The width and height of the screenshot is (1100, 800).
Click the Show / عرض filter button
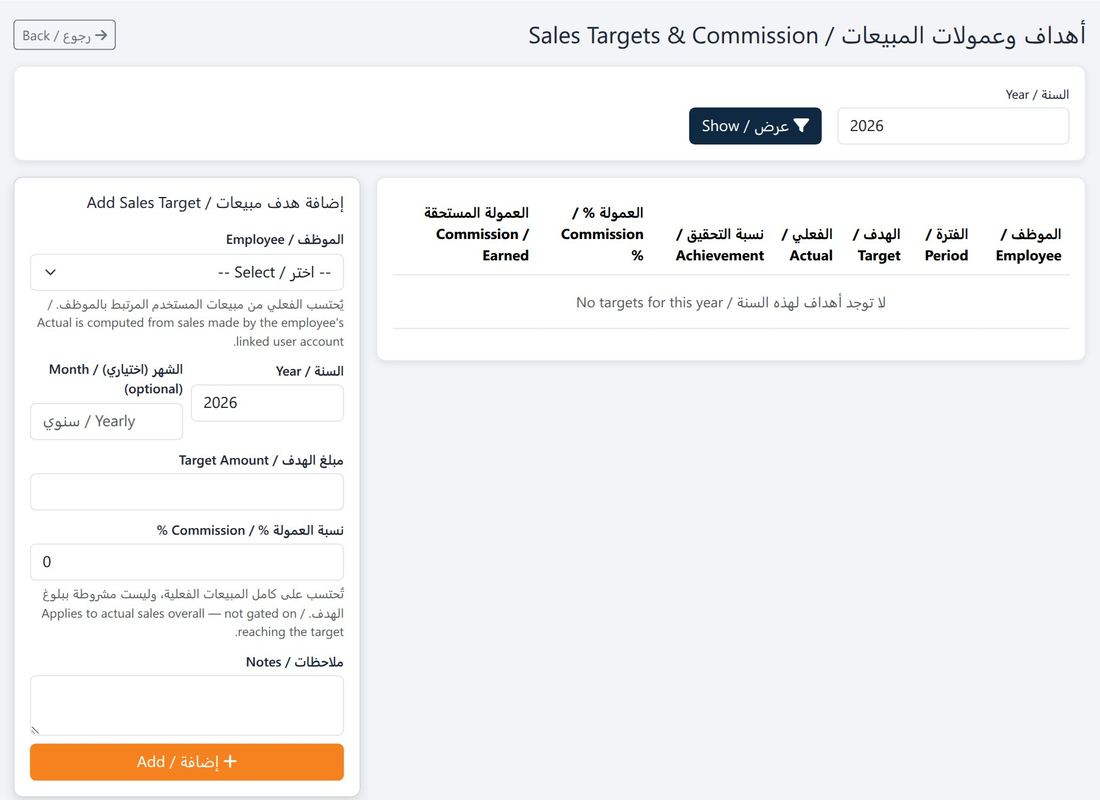tap(755, 126)
